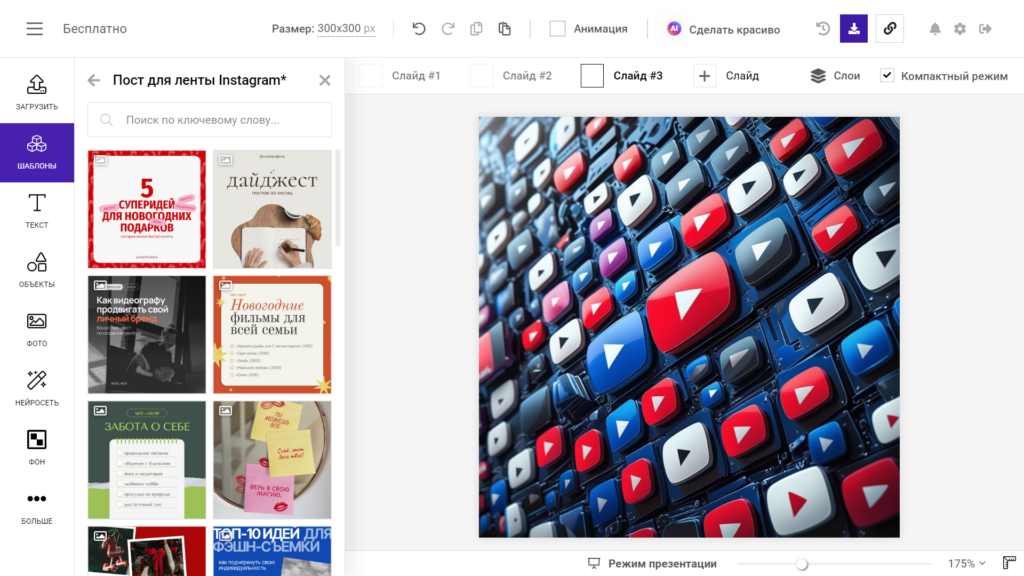Image resolution: width=1024 pixels, height=576 pixels.
Task: Select the Топ-10 идей фэшн-съемки template
Action: pyautogui.click(x=272, y=551)
